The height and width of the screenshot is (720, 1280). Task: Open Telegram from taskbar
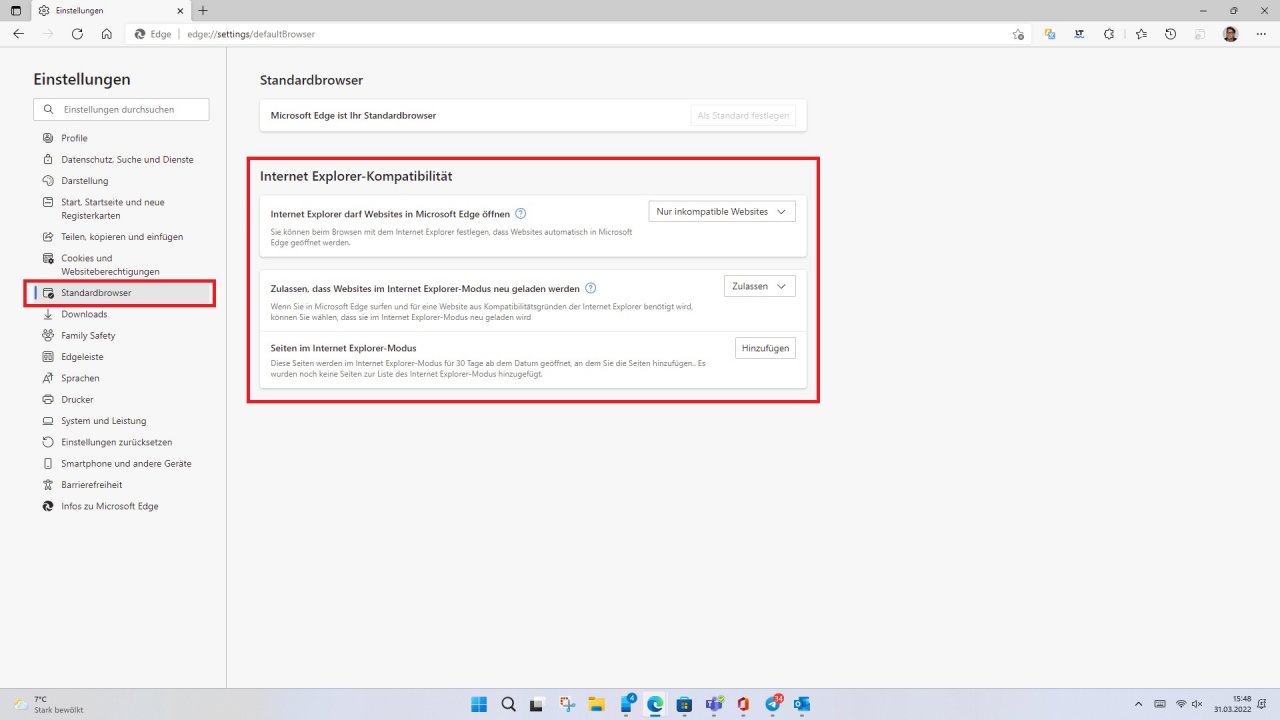pyautogui.click(x=773, y=704)
